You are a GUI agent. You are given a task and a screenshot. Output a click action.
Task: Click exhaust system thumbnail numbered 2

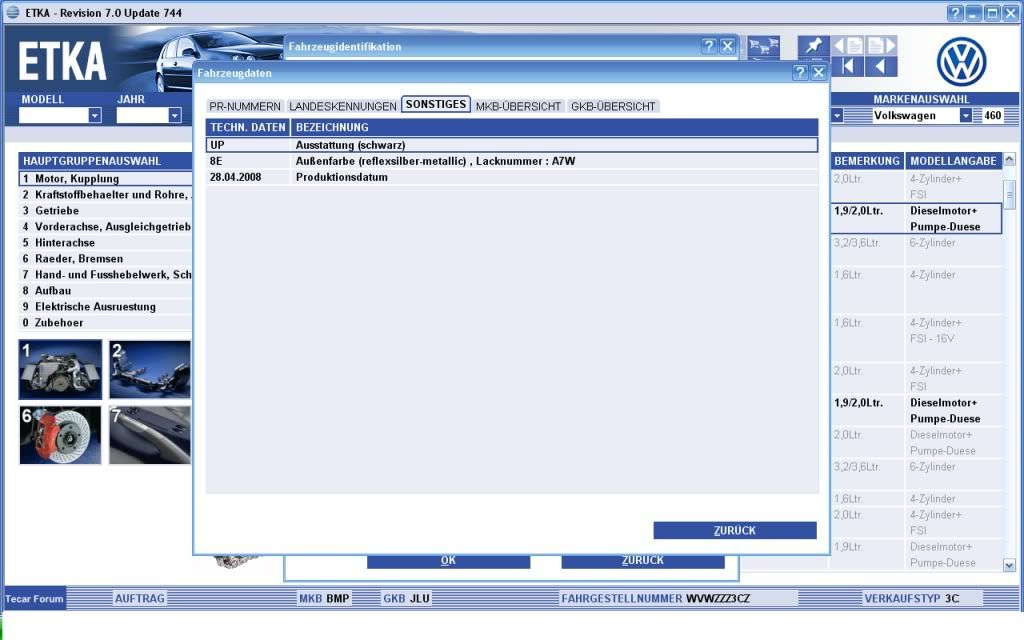[x=150, y=370]
